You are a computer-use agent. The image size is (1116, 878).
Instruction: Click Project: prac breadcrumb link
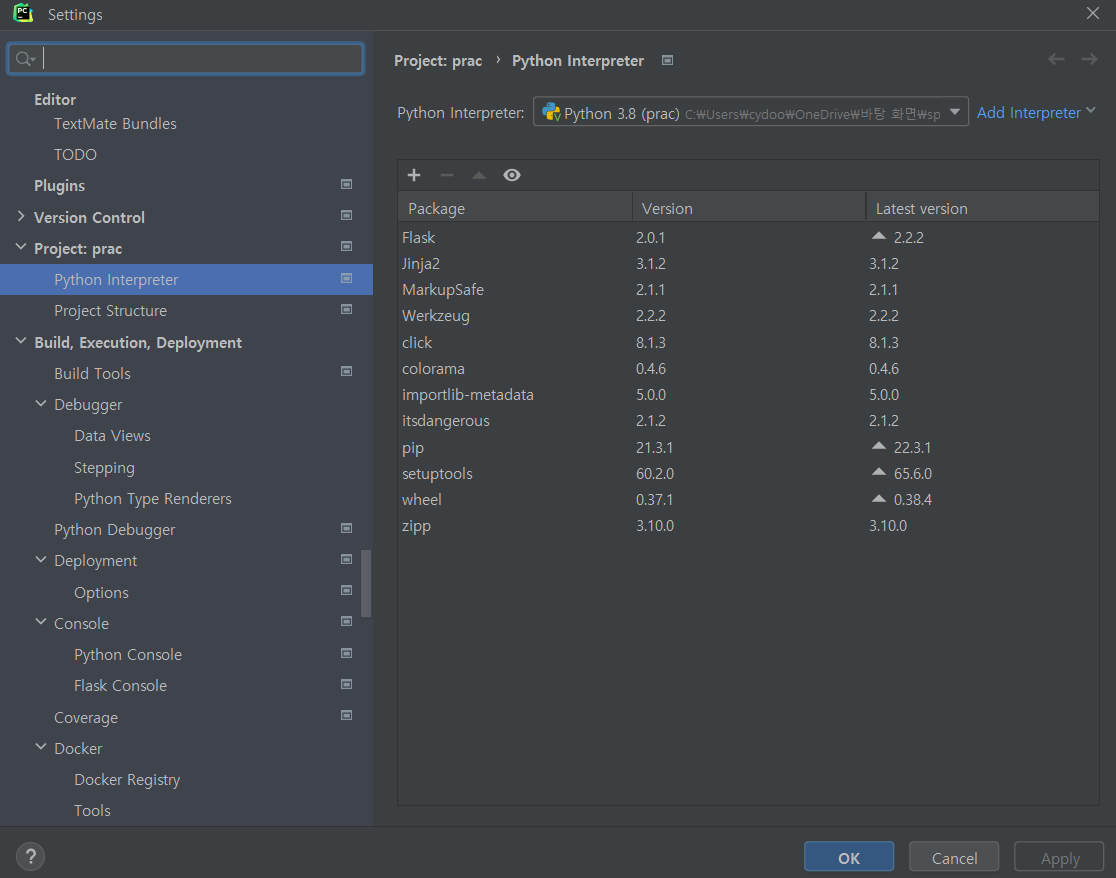click(x=438, y=61)
